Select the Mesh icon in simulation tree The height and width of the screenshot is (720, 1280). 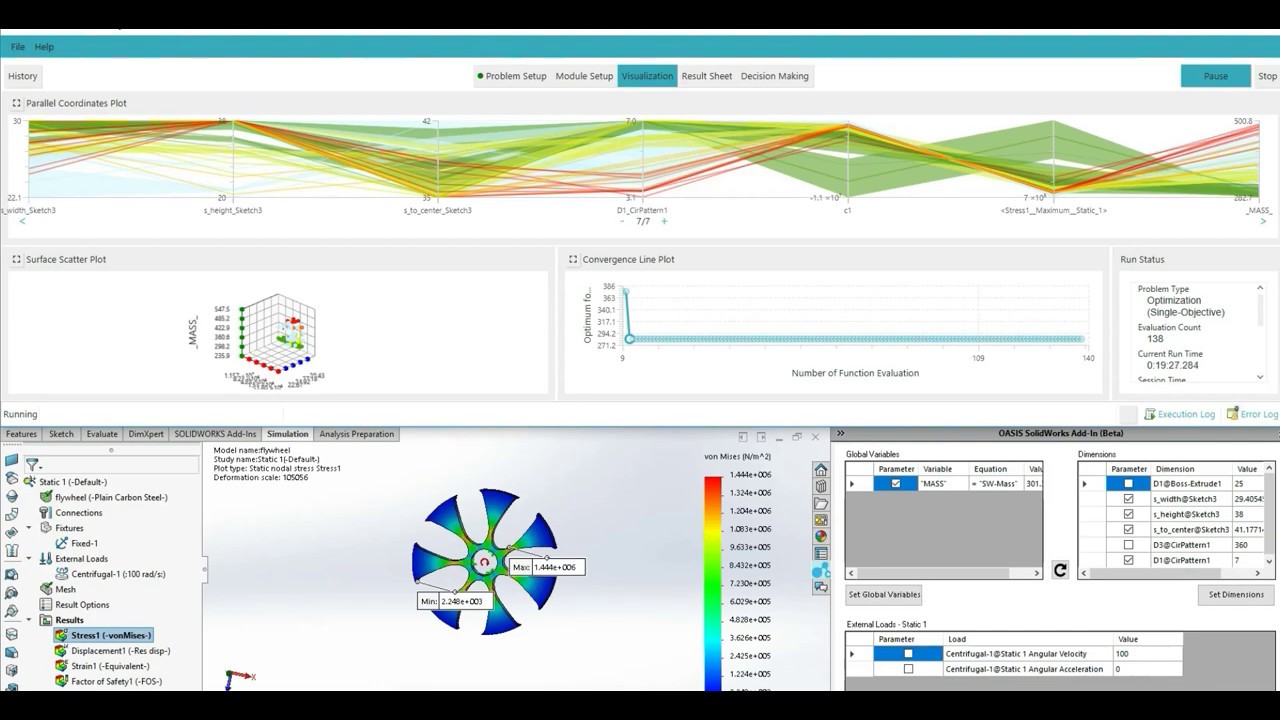pyautogui.click(x=46, y=589)
